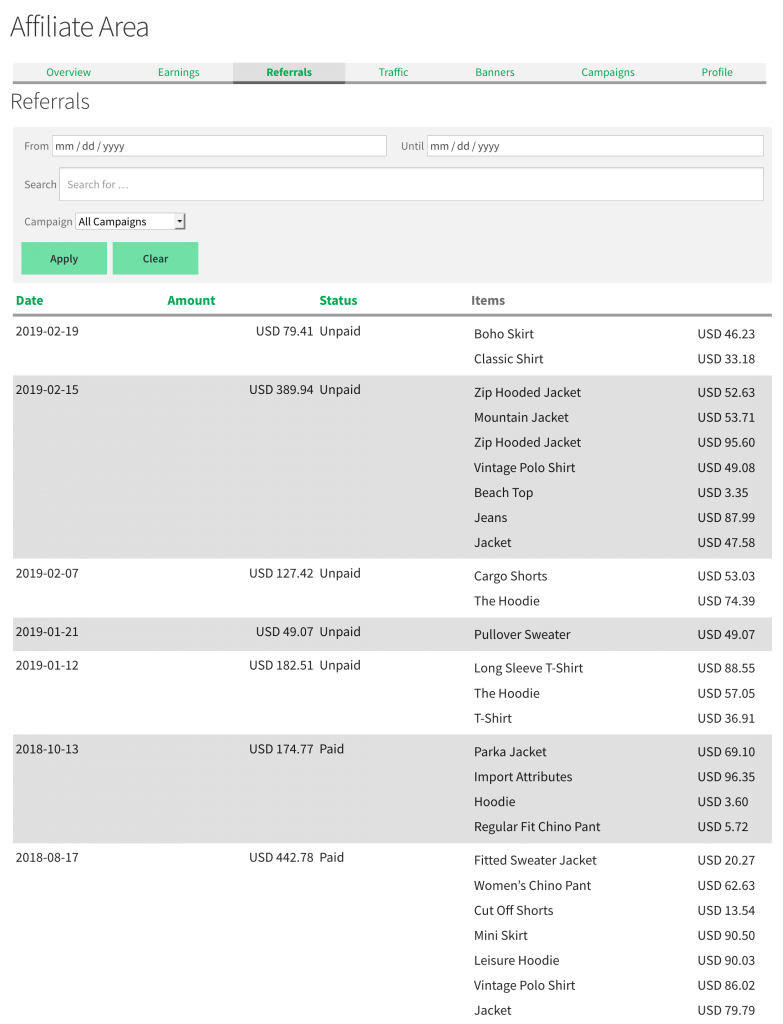
Task: Sort referrals by Status column header
Action: [x=338, y=300]
